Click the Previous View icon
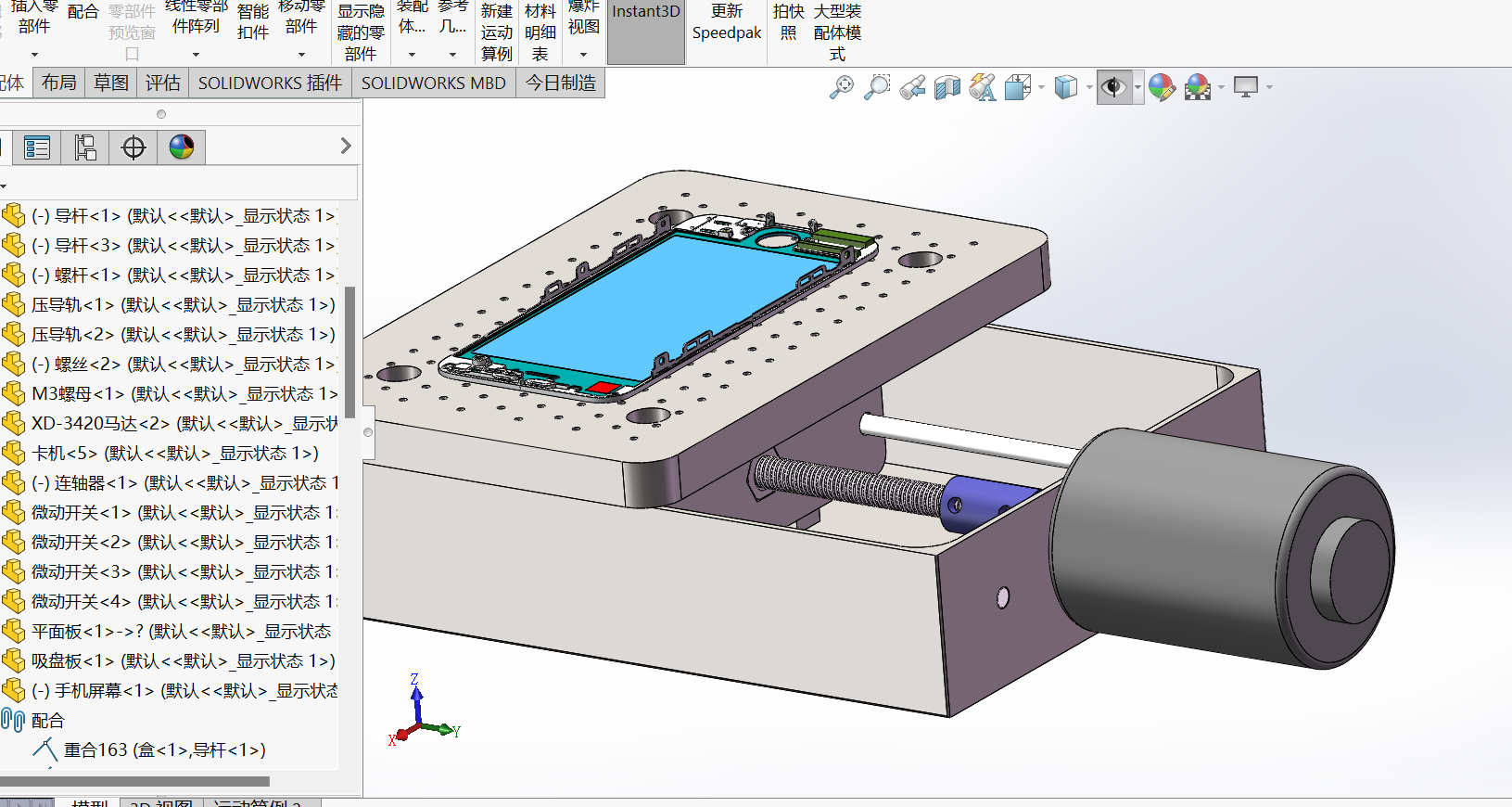 click(912, 87)
